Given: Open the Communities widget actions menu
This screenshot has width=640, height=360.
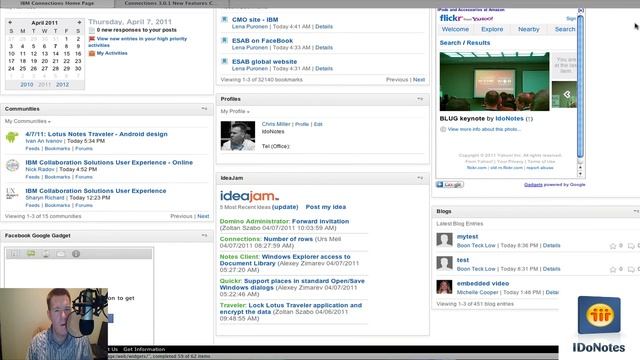Looking at the screenshot, I should click(204, 109).
